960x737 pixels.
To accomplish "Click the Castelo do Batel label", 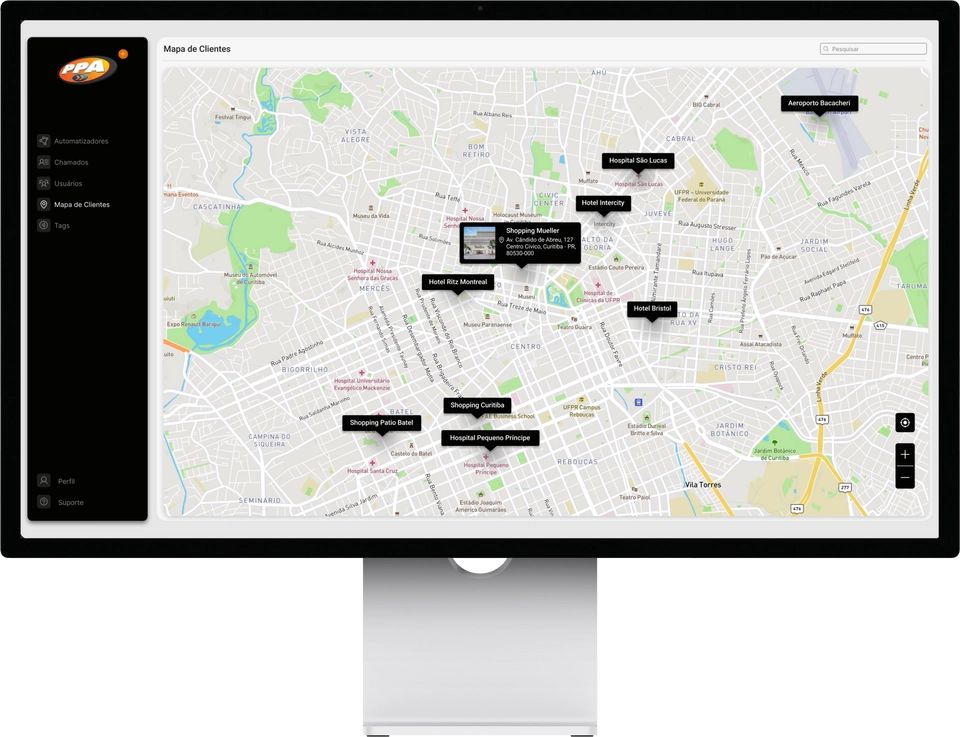I will (x=411, y=454).
